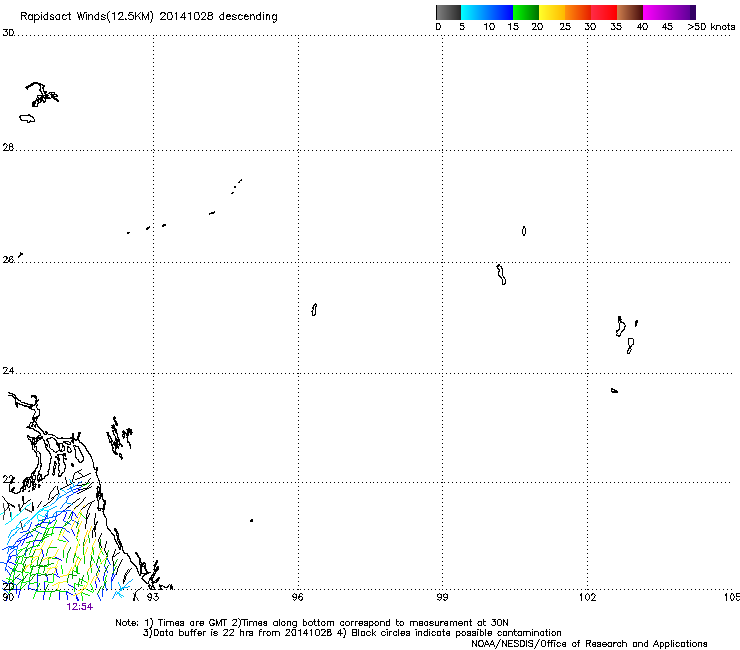This screenshot has width=740, height=650.
Task: Click the Rapidscat Winds title text
Action: [149, 16]
